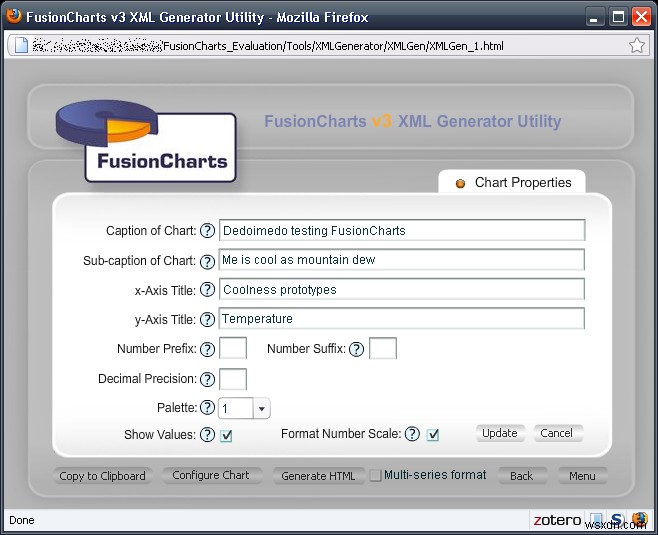Click the Decimal Precision help icon
Viewport: 658px width, 535px height.
click(207, 379)
